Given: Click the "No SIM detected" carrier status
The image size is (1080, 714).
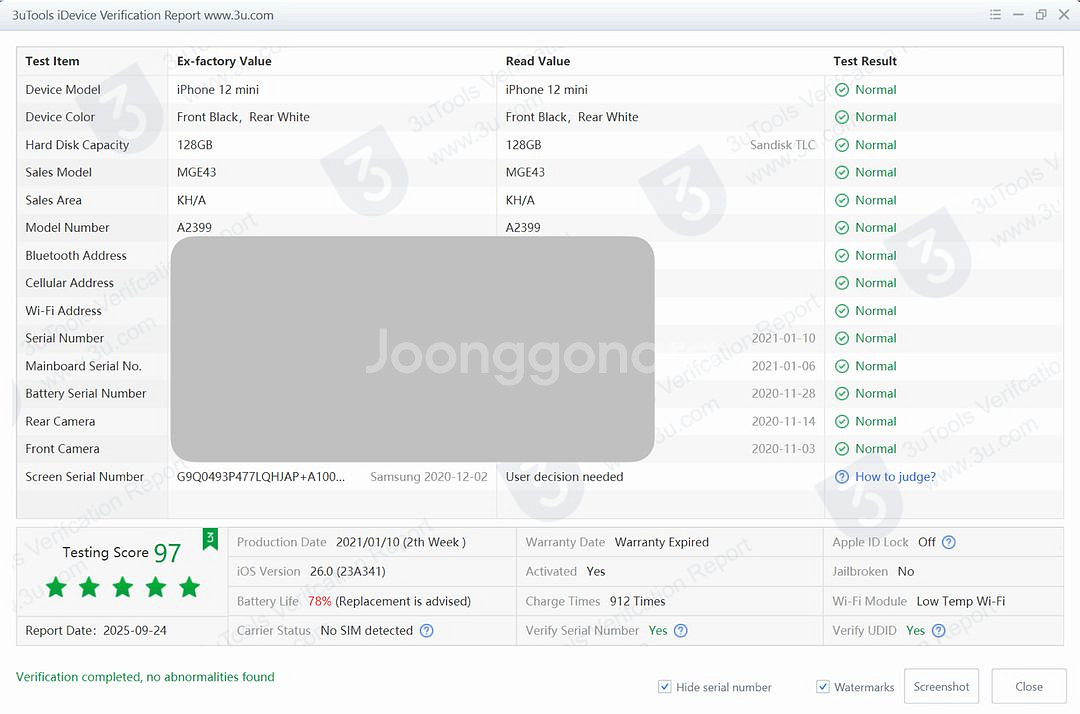Looking at the screenshot, I should pyautogui.click(x=366, y=631).
